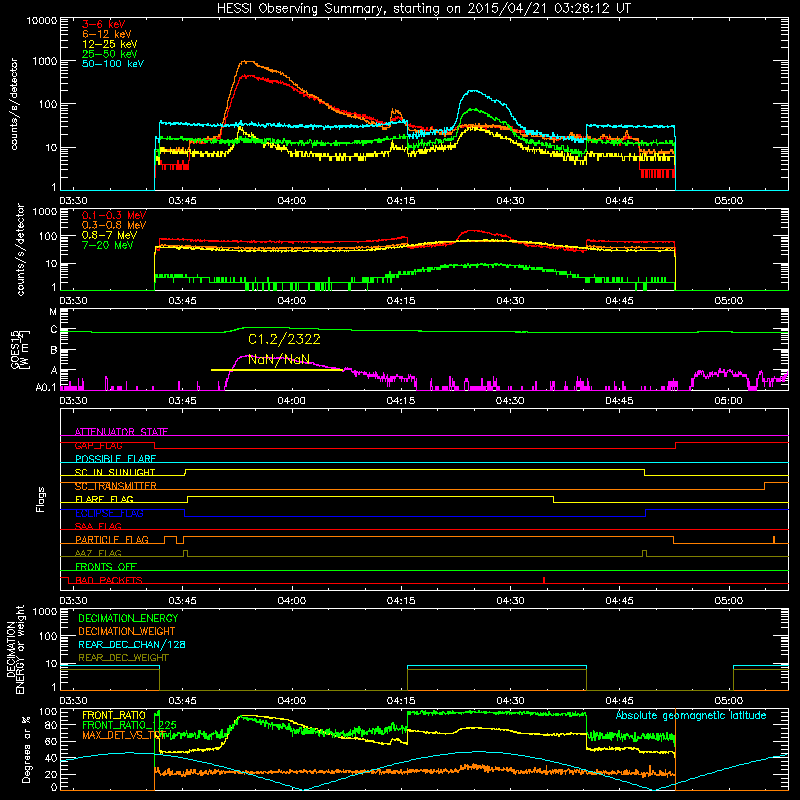Click the ATTENUATOR_STATE flag label
Viewport: 800px width, 800px height.
pyautogui.click(x=121, y=432)
